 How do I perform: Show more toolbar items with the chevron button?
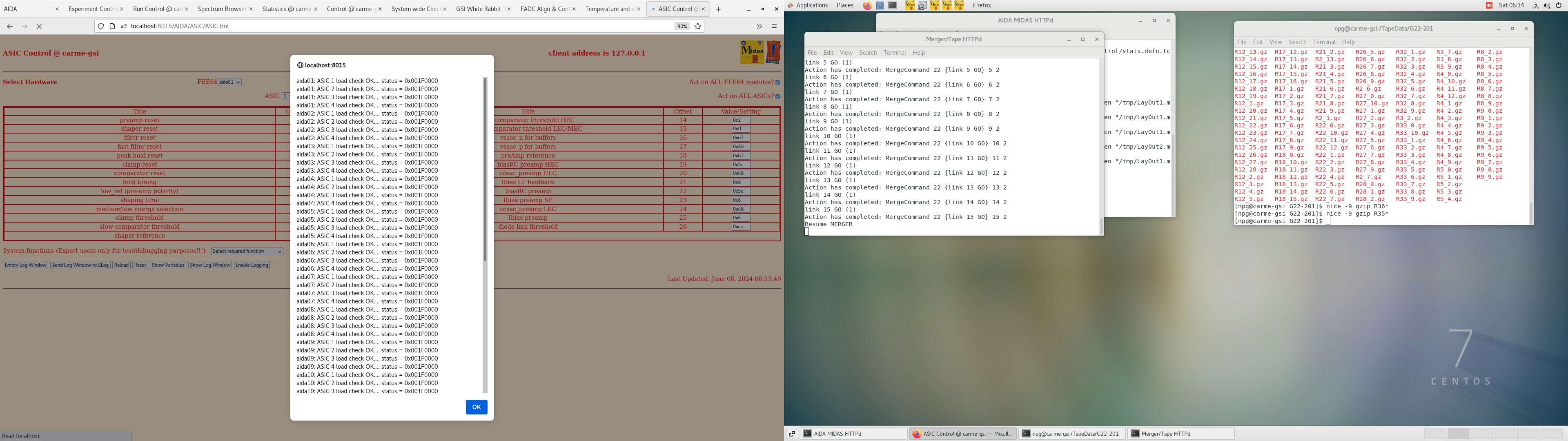759,26
